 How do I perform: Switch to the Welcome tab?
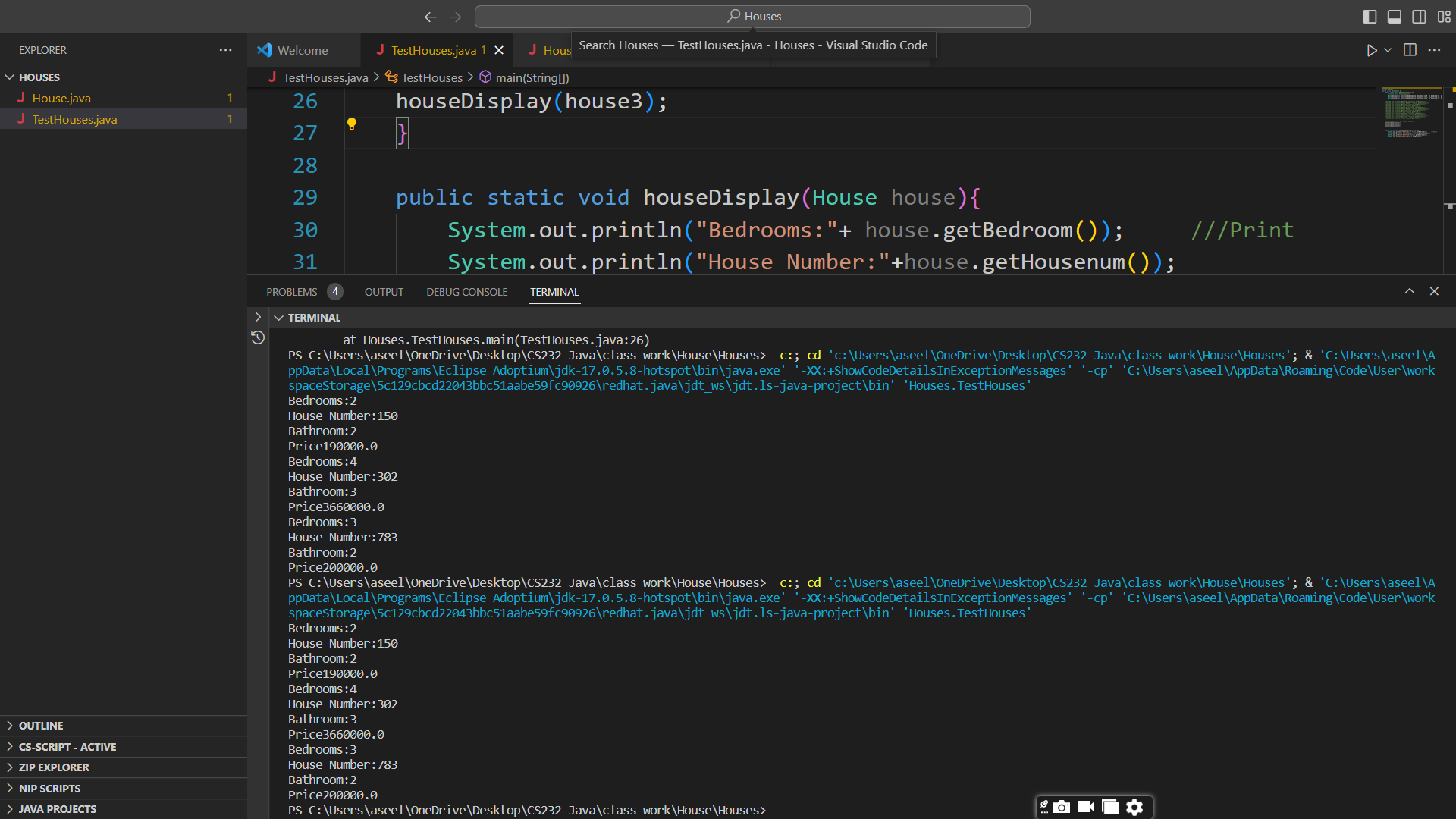[303, 50]
